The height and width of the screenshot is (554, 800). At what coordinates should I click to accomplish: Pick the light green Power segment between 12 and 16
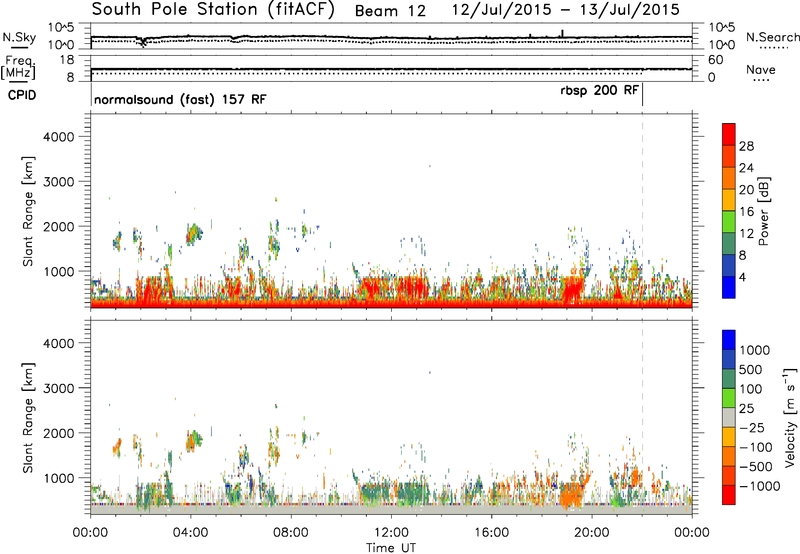(729, 222)
